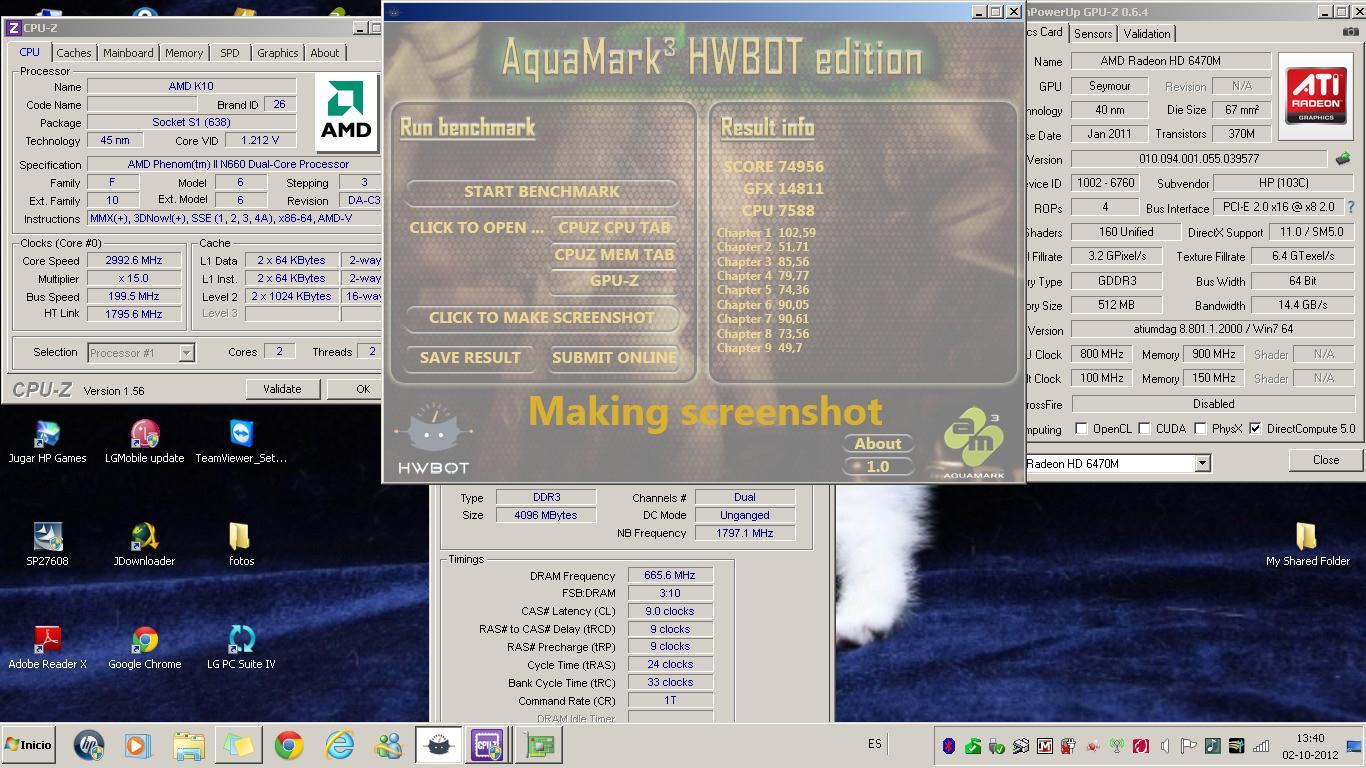The width and height of the screenshot is (1366, 768).
Task: Open the Google Chrome desktop shortcut
Action: 145,647
